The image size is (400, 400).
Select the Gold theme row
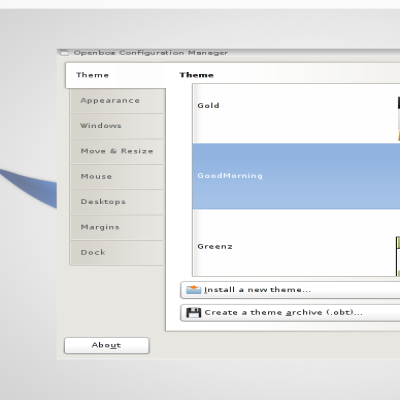(x=296, y=114)
